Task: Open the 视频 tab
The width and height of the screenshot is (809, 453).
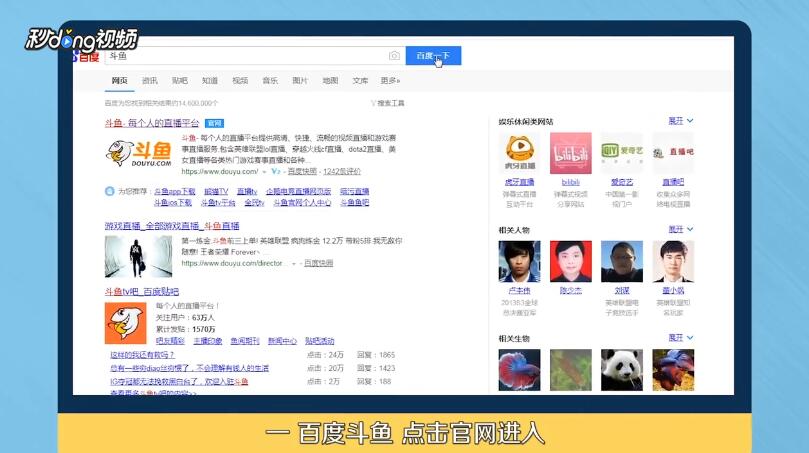Action: (240, 80)
